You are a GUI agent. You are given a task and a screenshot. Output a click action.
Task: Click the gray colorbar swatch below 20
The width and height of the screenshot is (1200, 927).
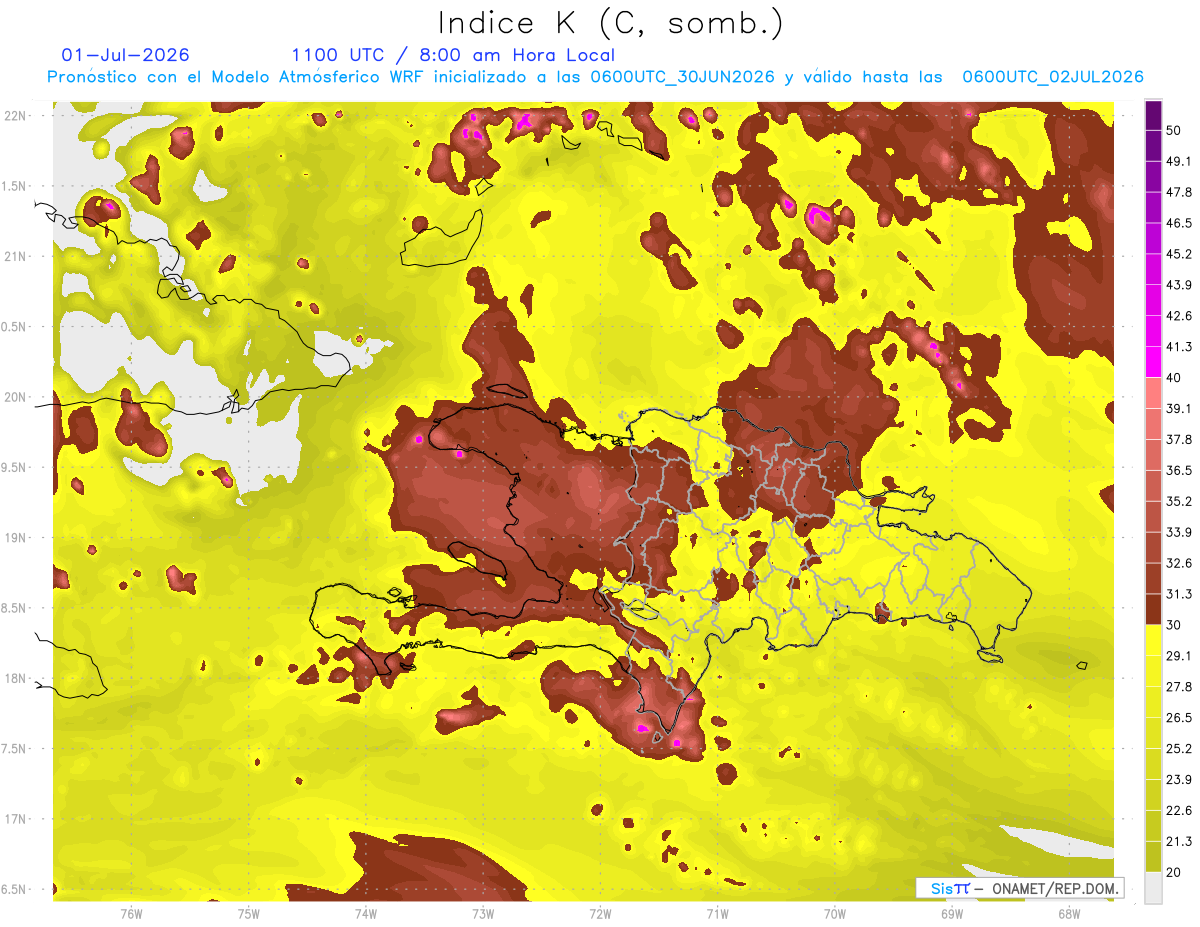click(x=1153, y=888)
